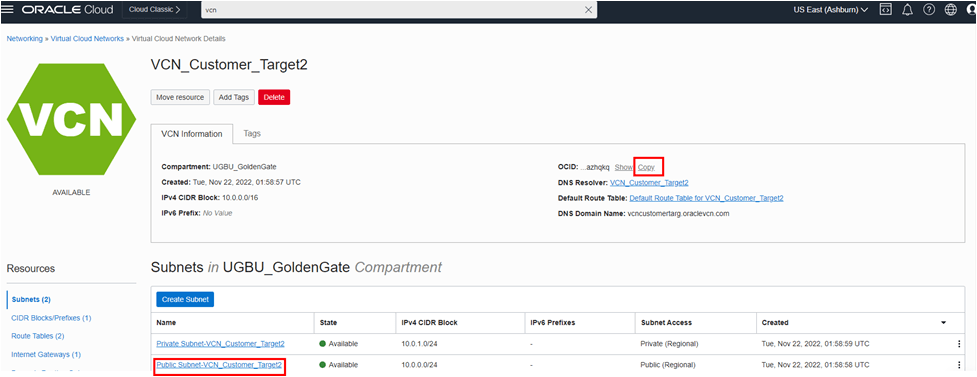Select the 10.0.0.0/24 CIDR cell
Screen dimensions: 977x377
click(x=418, y=365)
